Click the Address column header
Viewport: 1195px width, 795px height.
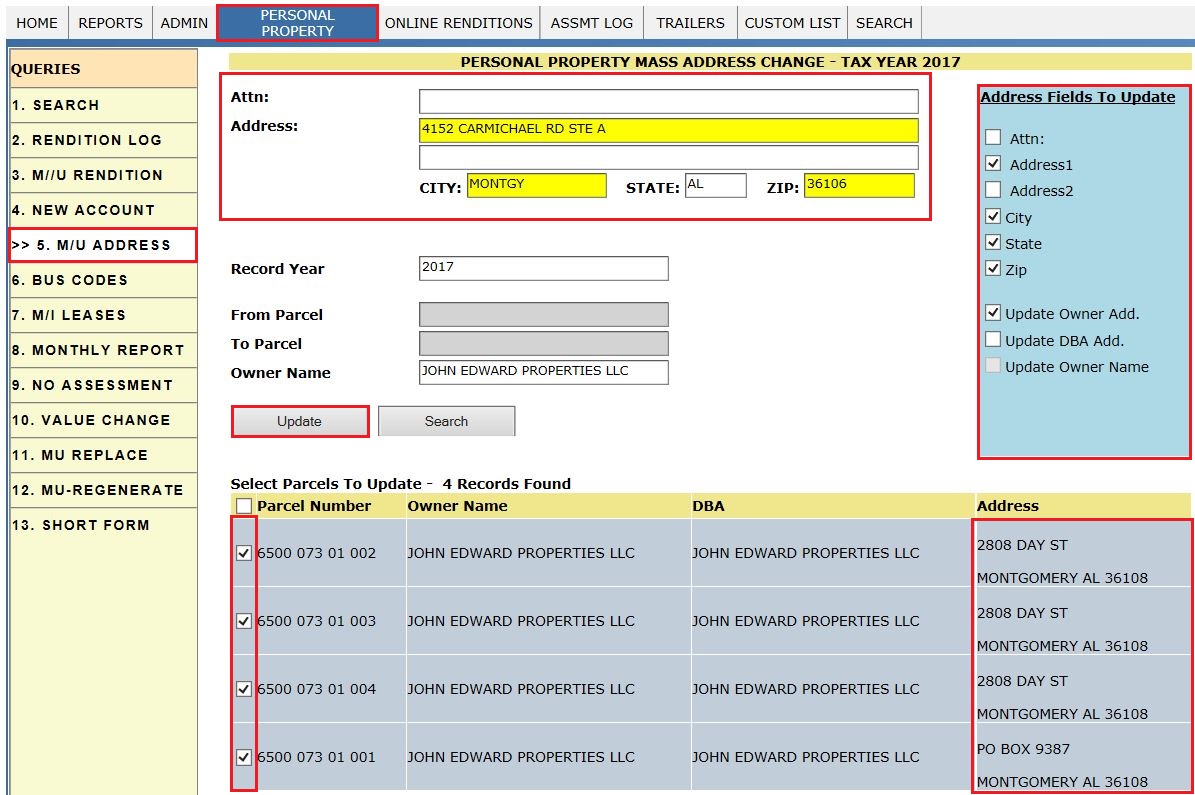tap(1008, 506)
